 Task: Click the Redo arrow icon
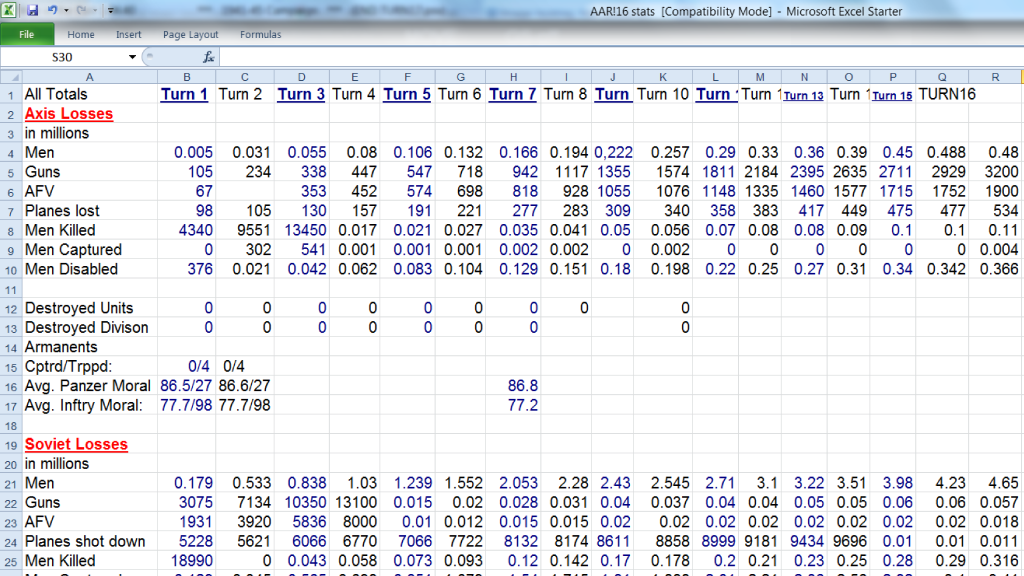[x=82, y=10]
